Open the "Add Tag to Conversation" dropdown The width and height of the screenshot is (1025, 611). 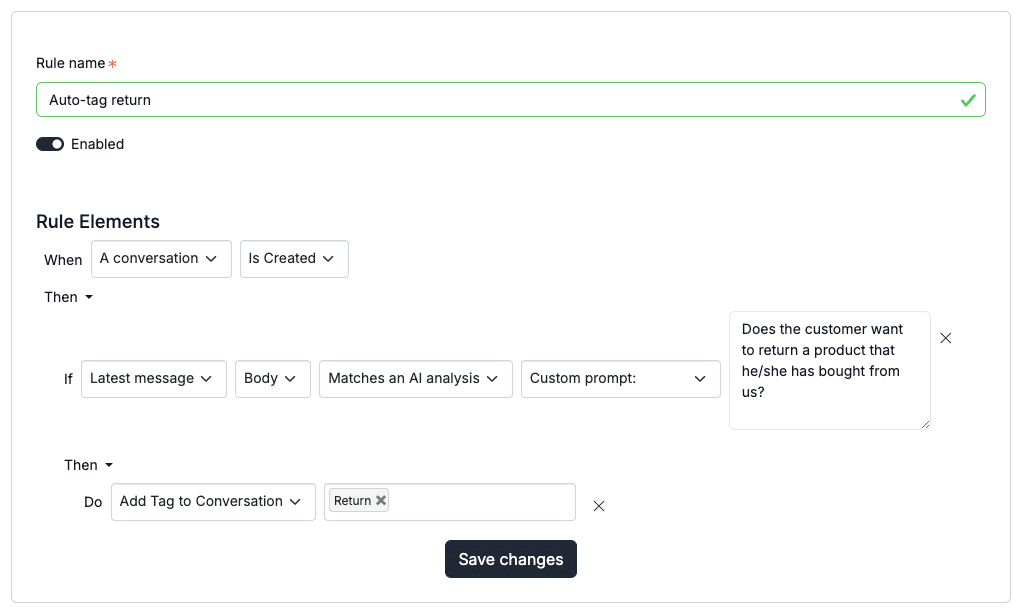click(x=213, y=502)
